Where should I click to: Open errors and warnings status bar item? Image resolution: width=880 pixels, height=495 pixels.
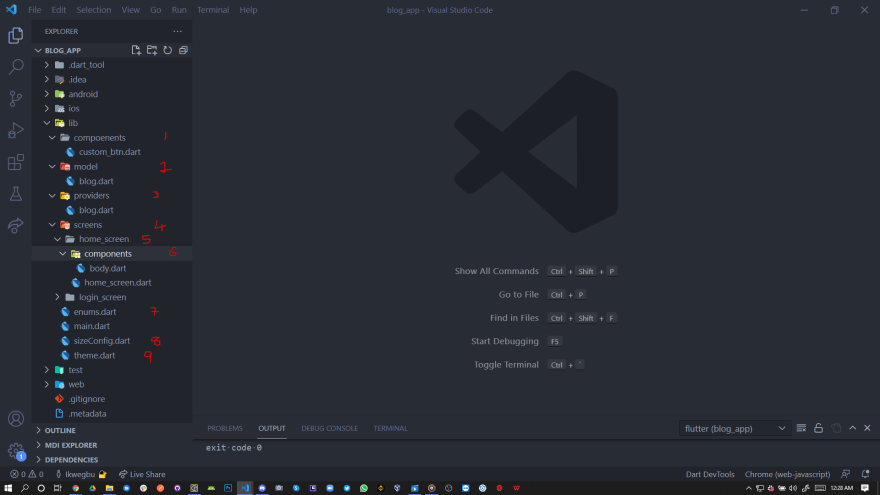click(x=26, y=474)
